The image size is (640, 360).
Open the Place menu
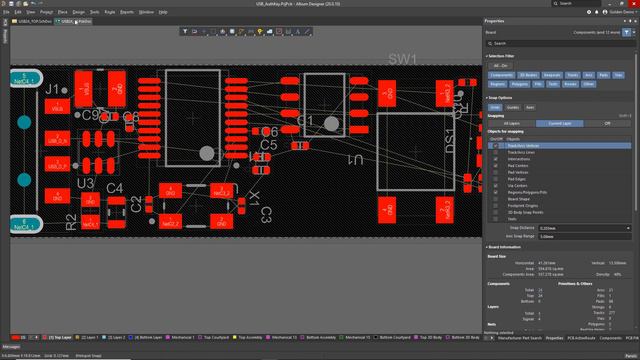[62, 12]
